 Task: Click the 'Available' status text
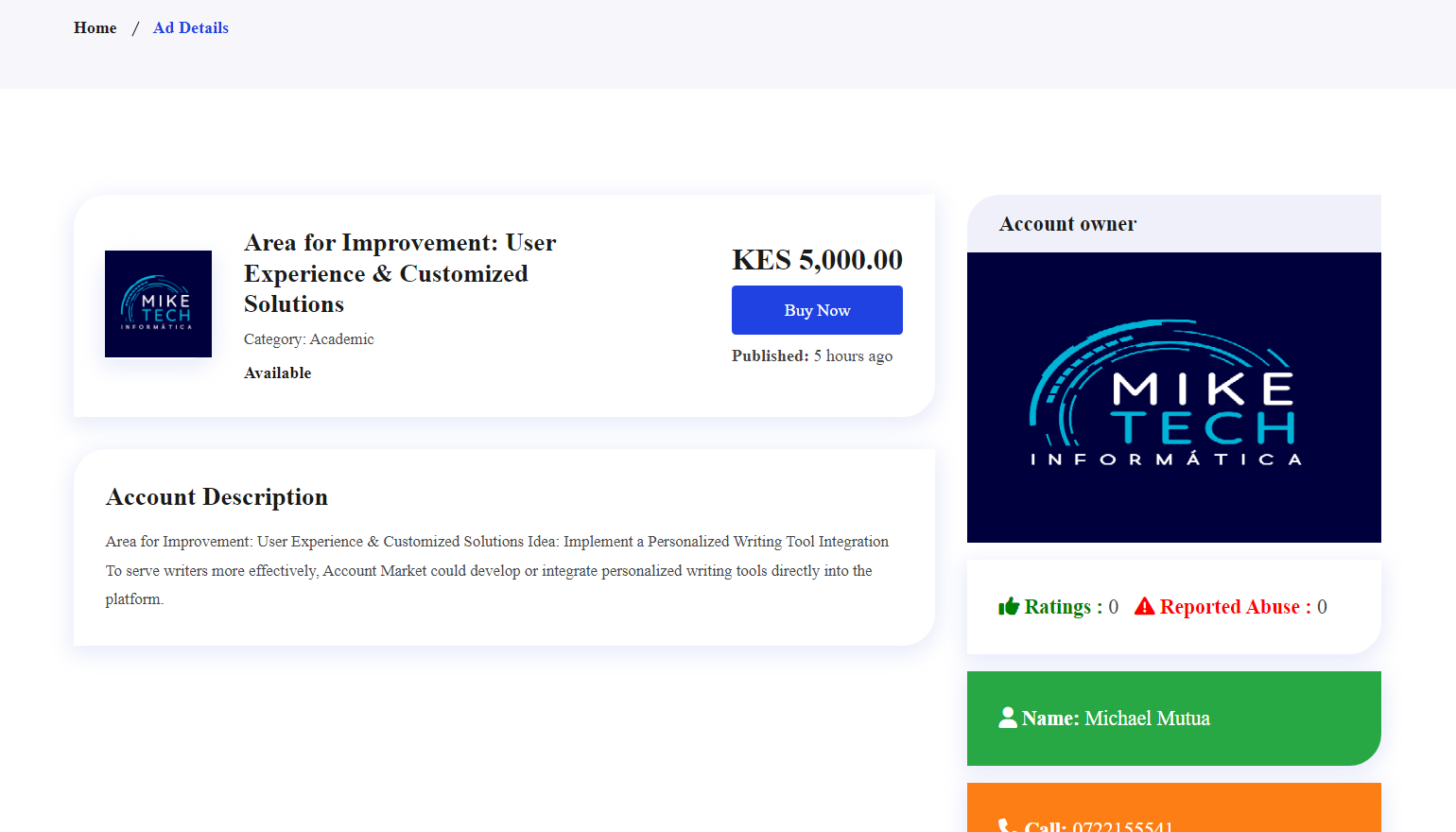[277, 373]
